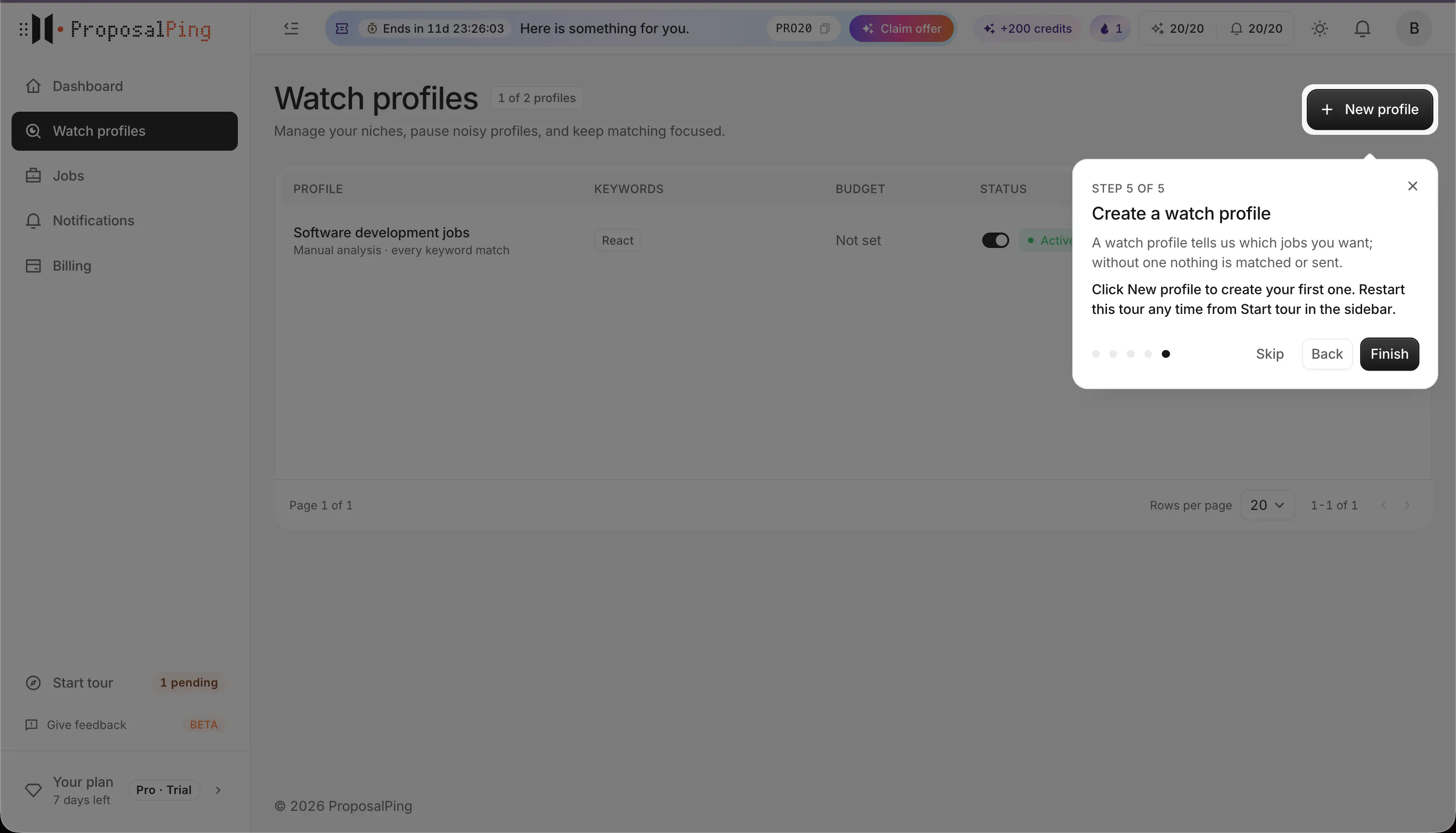Close the tour popup with X
The height and width of the screenshot is (833, 1456).
[1412, 186]
